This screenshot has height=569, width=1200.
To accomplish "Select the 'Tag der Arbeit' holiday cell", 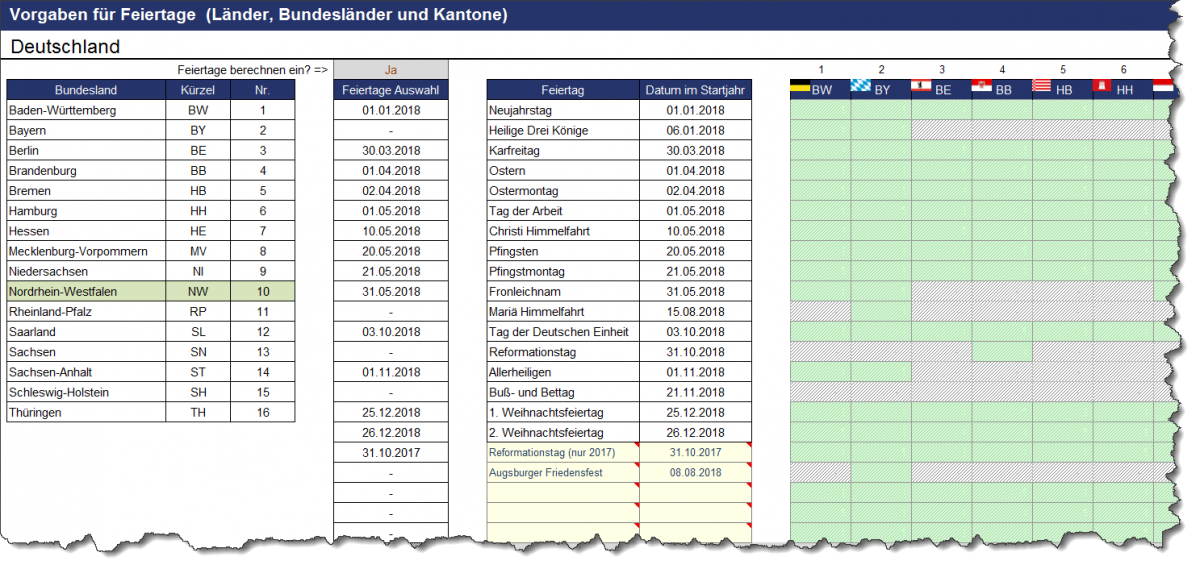I will click(563, 211).
